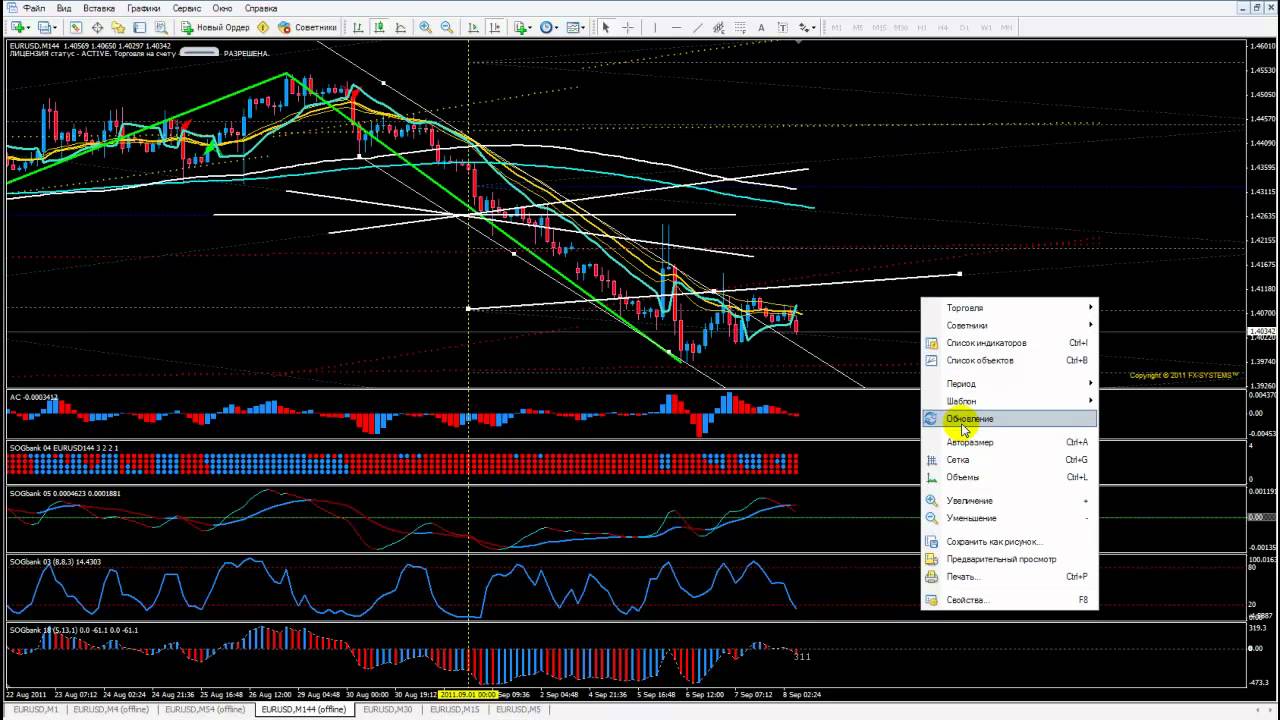Switch chart to bar chart style
The width and height of the screenshot is (1280, 720).
point(357,28)
